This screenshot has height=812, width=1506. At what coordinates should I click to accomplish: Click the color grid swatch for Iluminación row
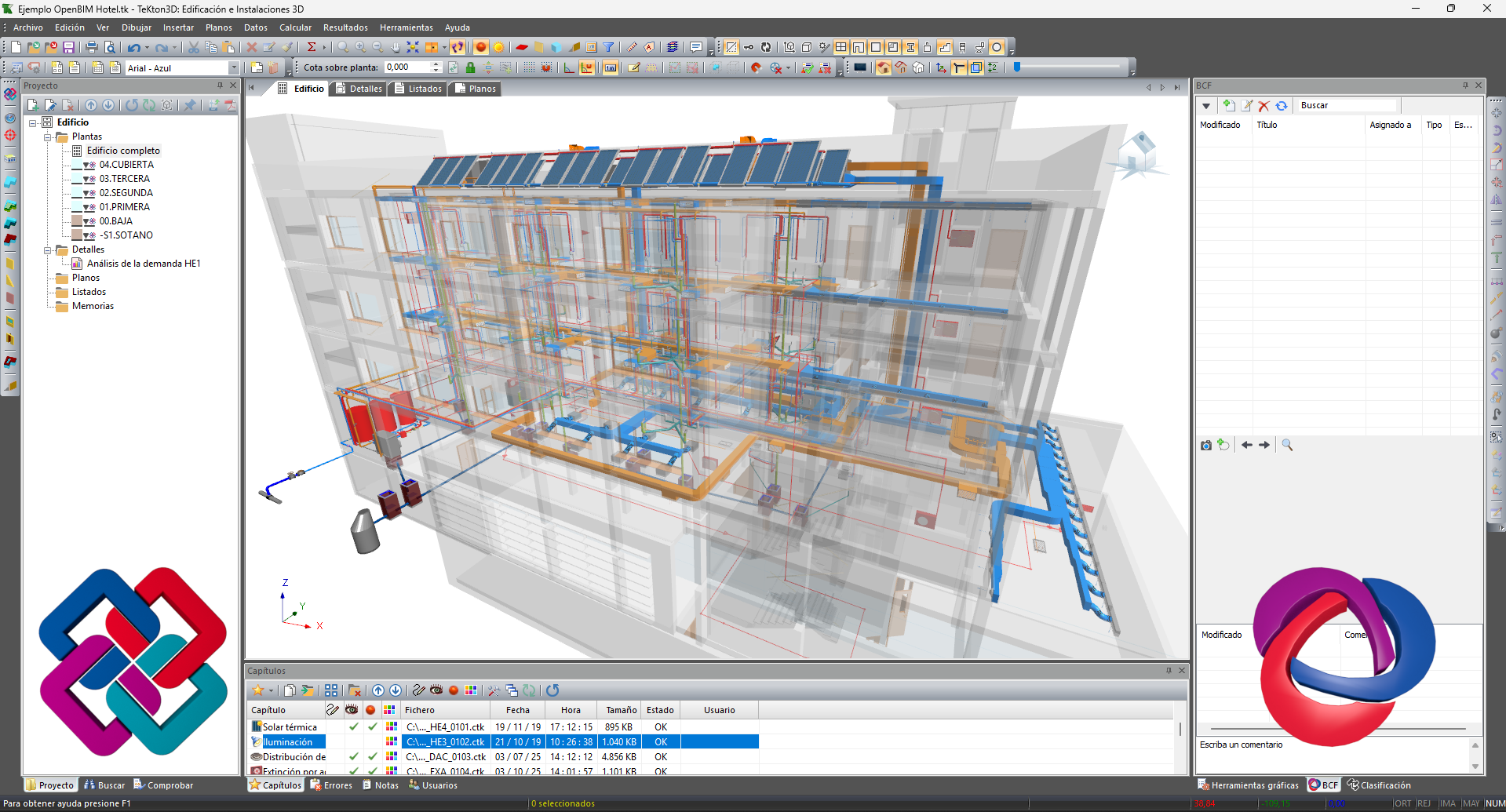(391, 741)
